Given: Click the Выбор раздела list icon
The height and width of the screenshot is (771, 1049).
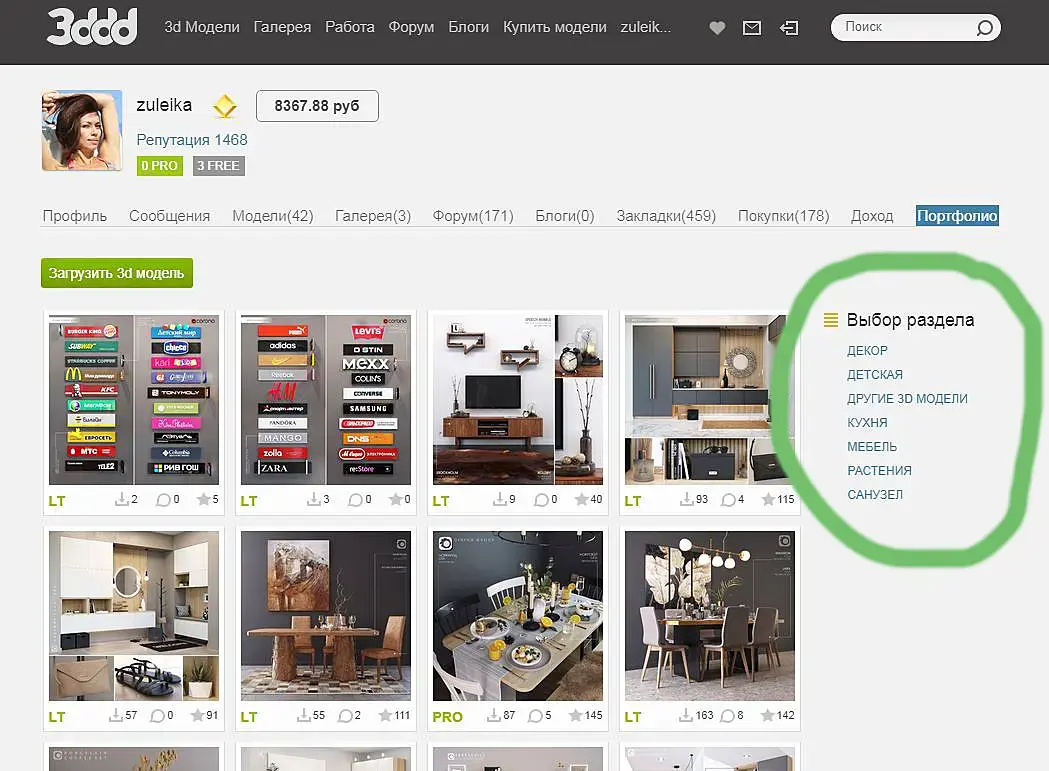Looking at the screenshot, I should point(830,320).
